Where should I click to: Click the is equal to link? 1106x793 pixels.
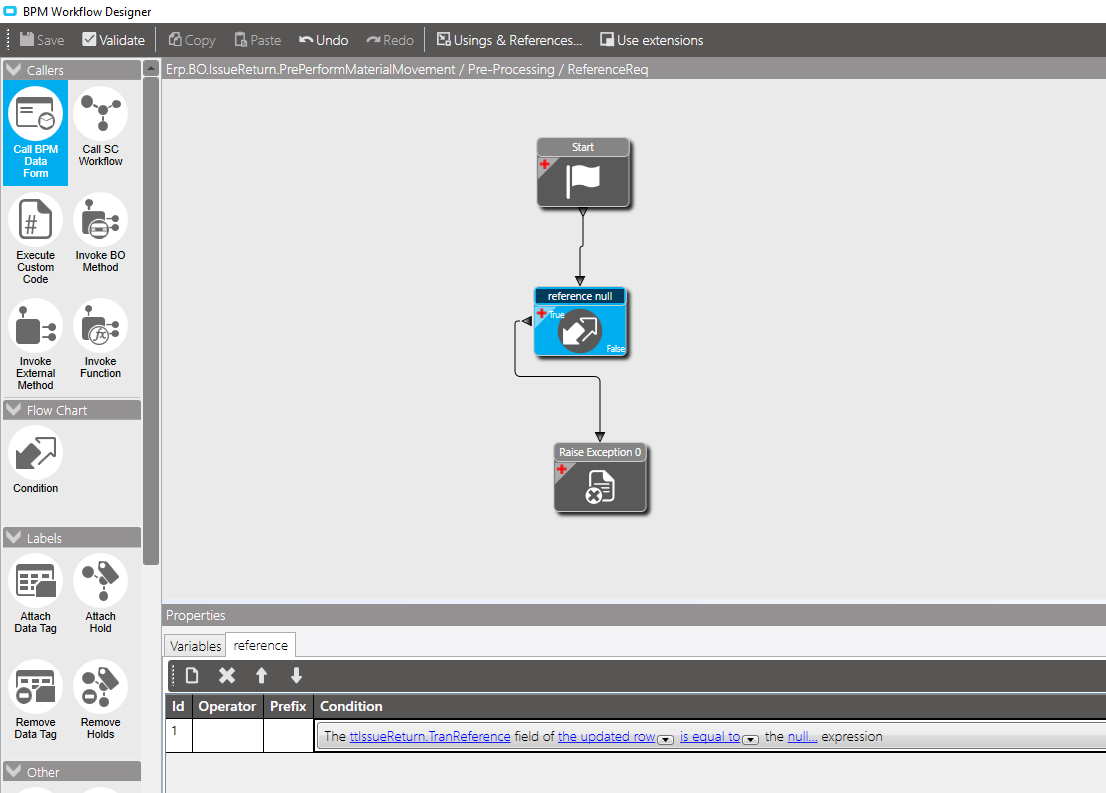pos(710,736)
